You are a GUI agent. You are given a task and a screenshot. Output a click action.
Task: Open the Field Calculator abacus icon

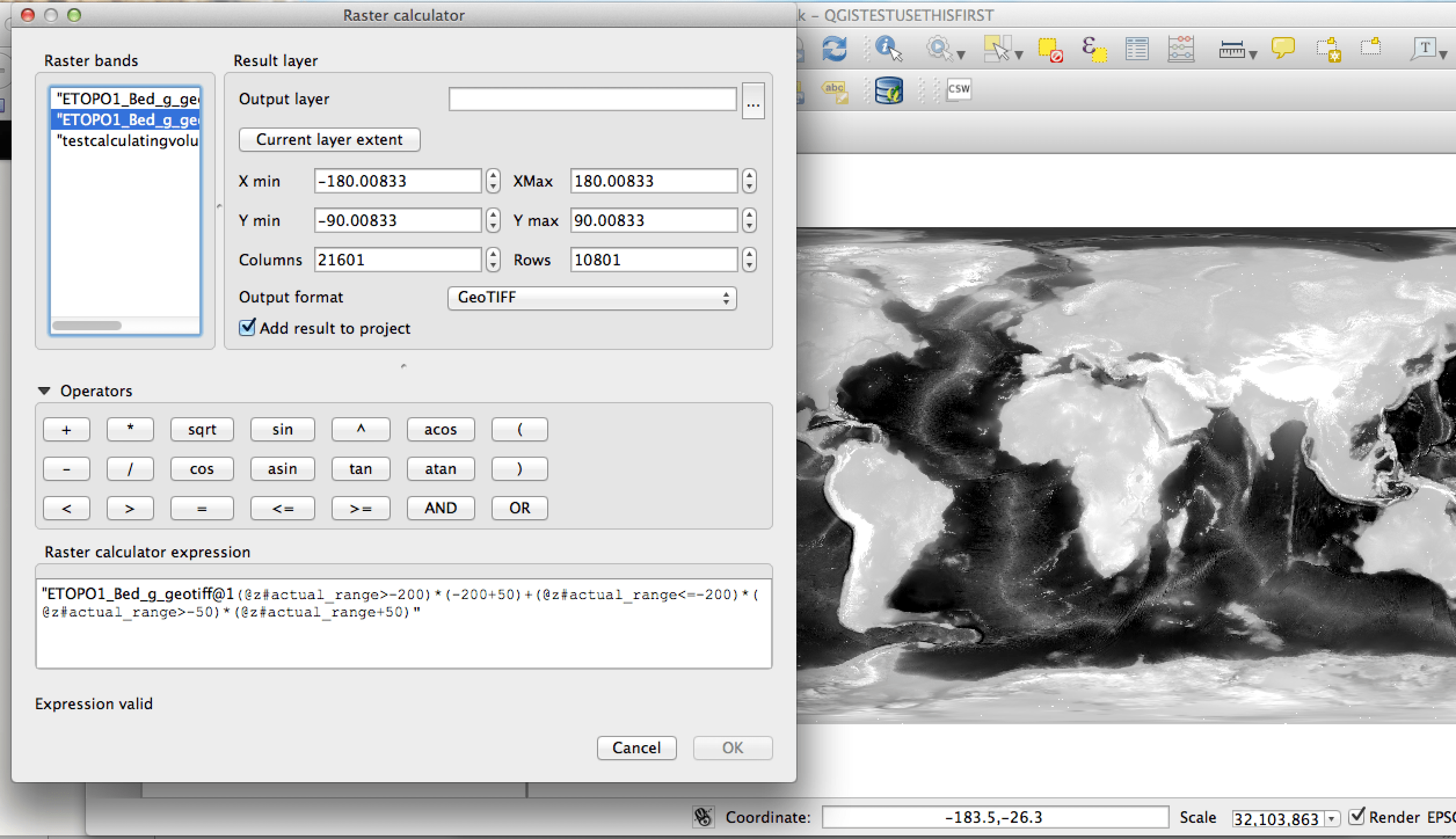tap(1181, 49)
